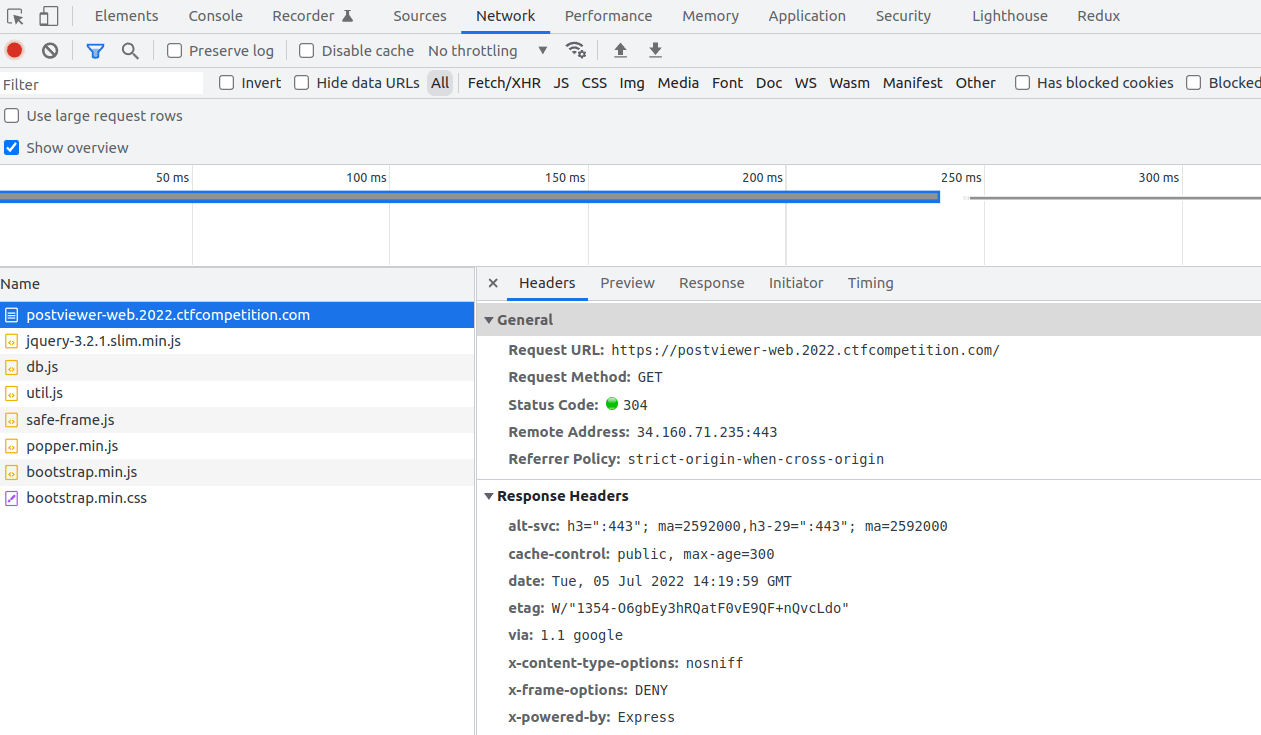The image size is (1261, 735).
Task: Open the Console panel
Action: 216,16
